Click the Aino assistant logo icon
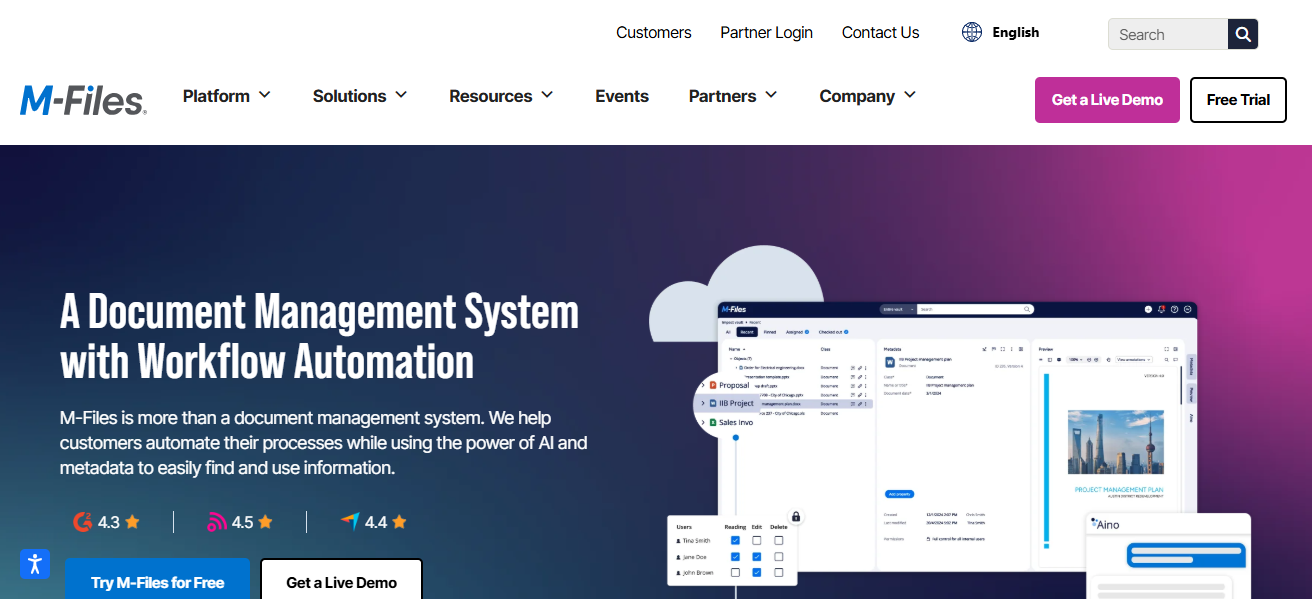 [1094, 522]
